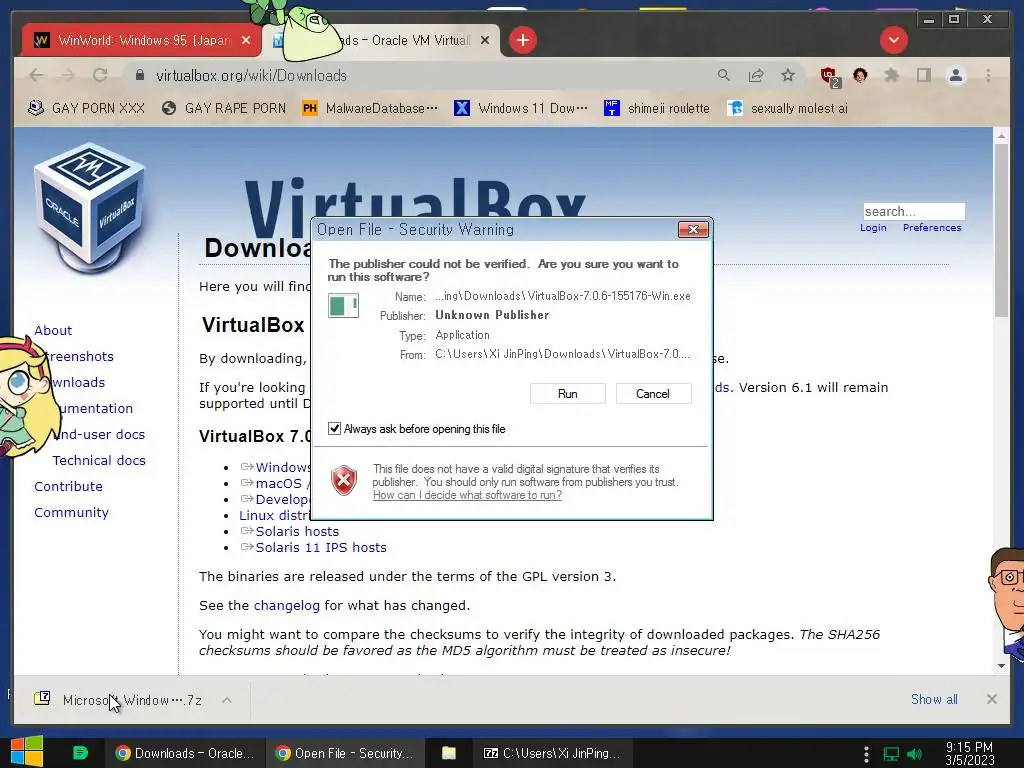Click the red shield warning icon
The height and width of the screenshot is (768, 1024).
pos(344,481)
